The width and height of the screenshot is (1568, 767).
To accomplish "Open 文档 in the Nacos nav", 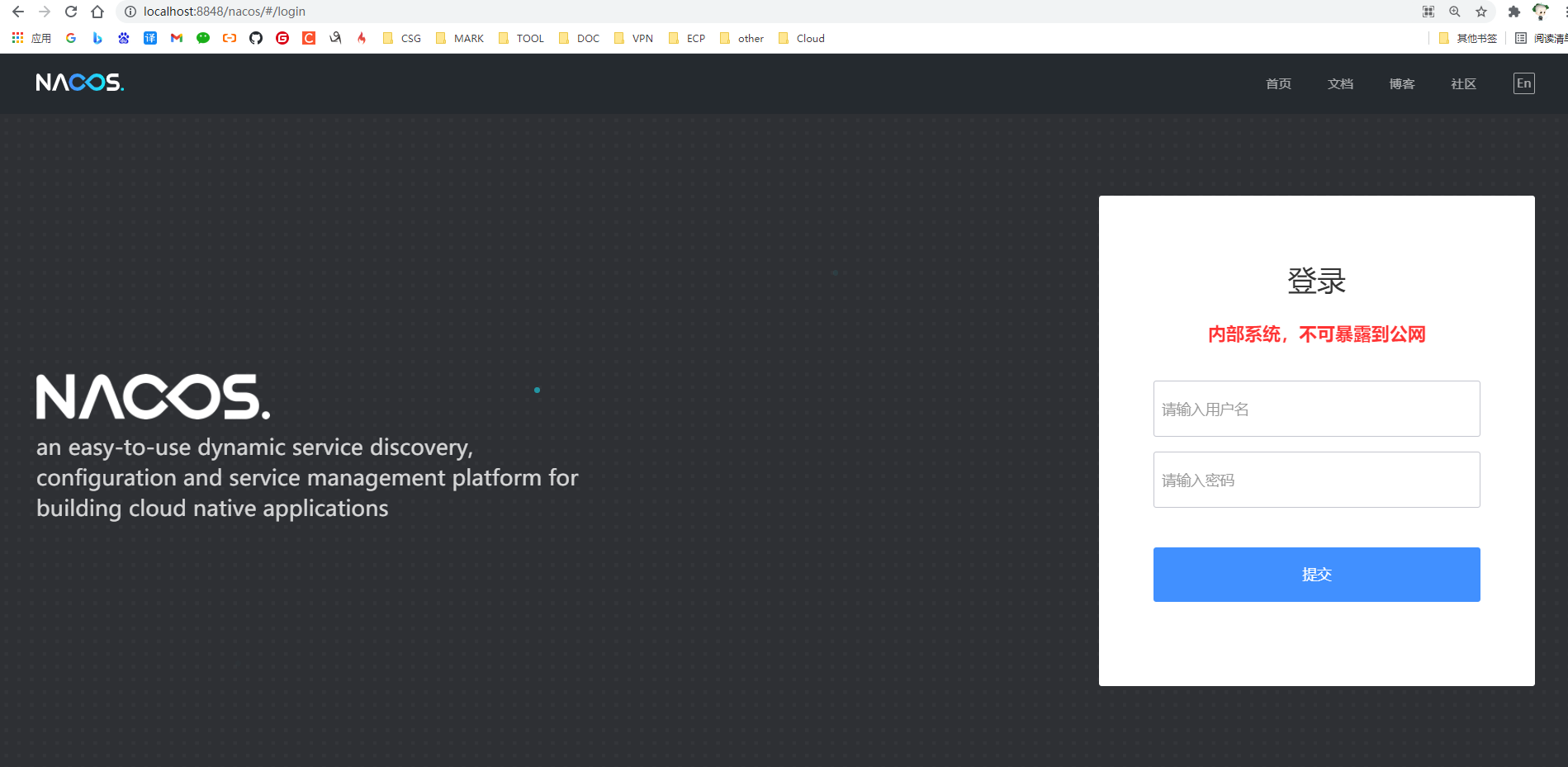I will coord(1340,83).
